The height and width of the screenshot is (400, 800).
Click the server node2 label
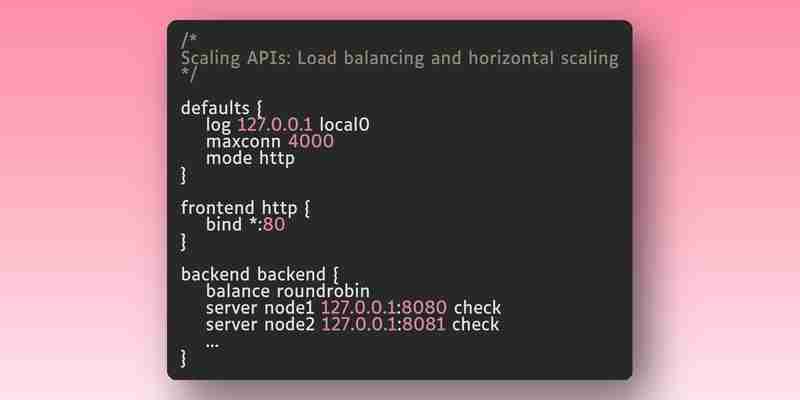[x=260, y=324]
